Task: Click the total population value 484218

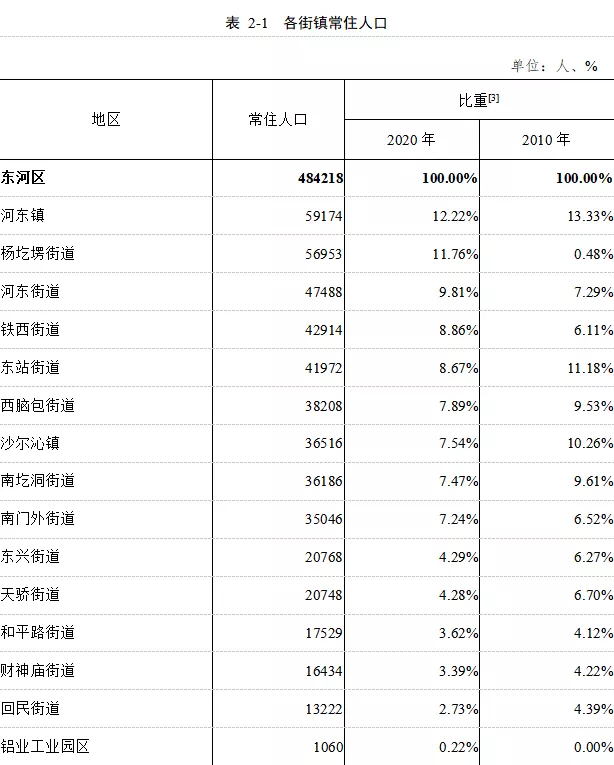Action: 320,178
